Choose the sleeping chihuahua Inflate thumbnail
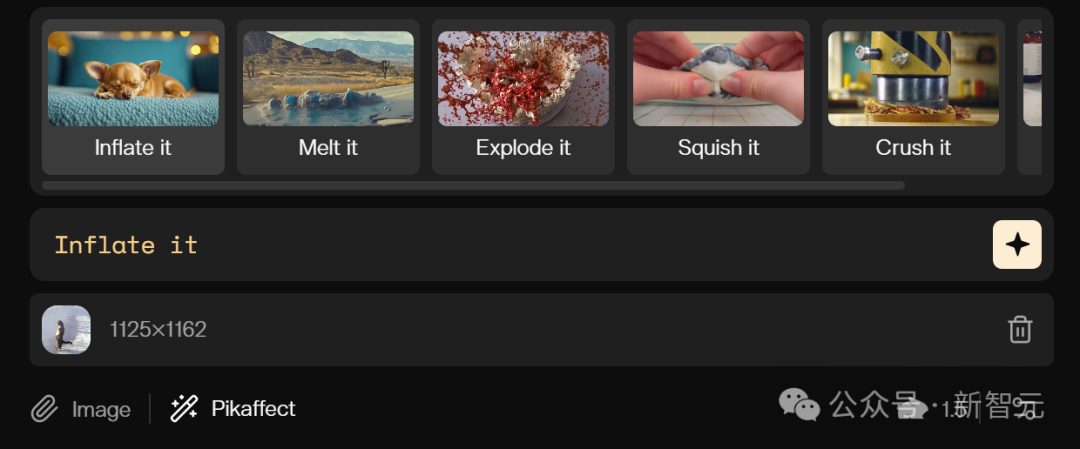This screenshot has width=1080, height=449. click(133, 79)
